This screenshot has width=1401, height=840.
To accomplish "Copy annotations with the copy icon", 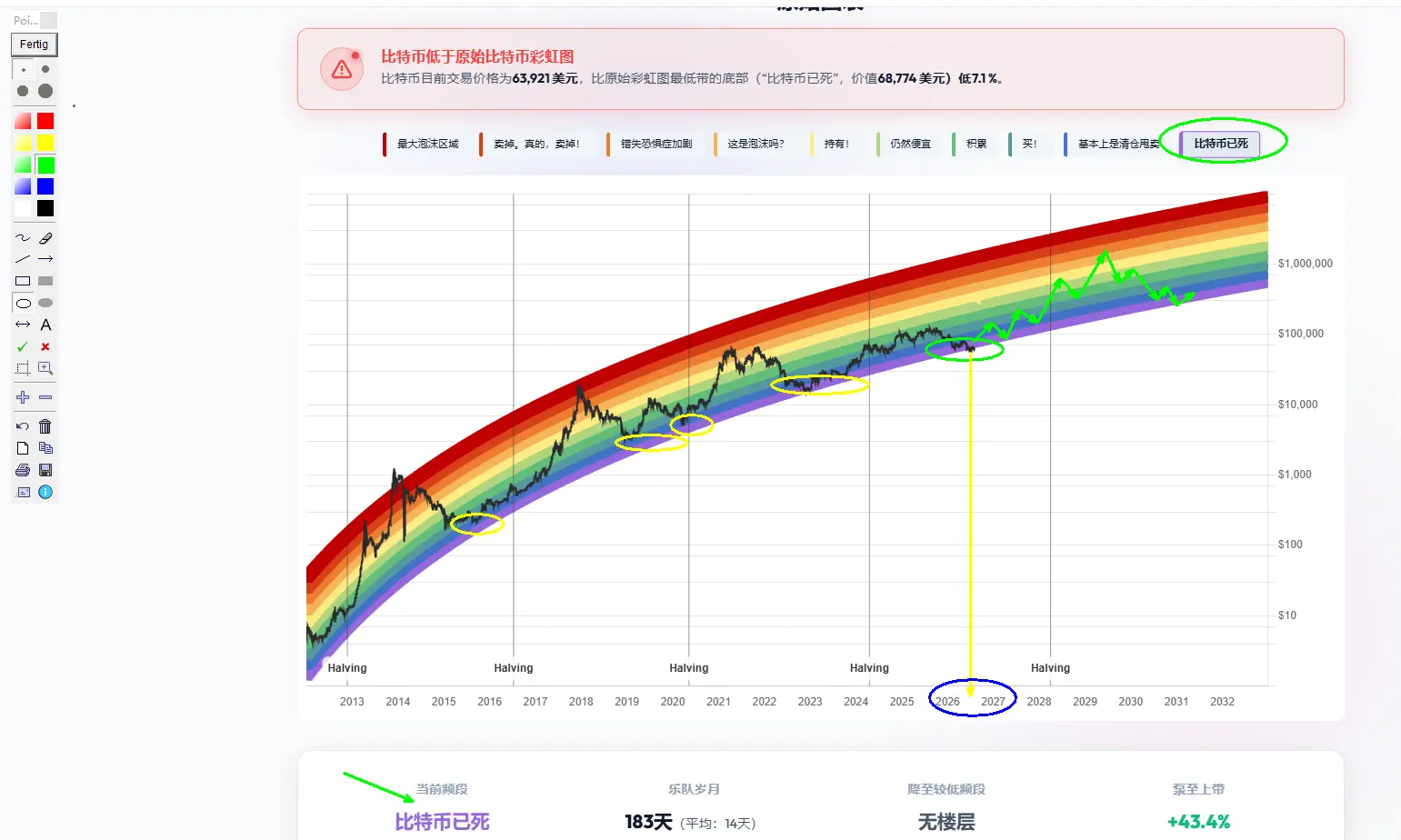I will pyautogui.click(x=45, y=448).
